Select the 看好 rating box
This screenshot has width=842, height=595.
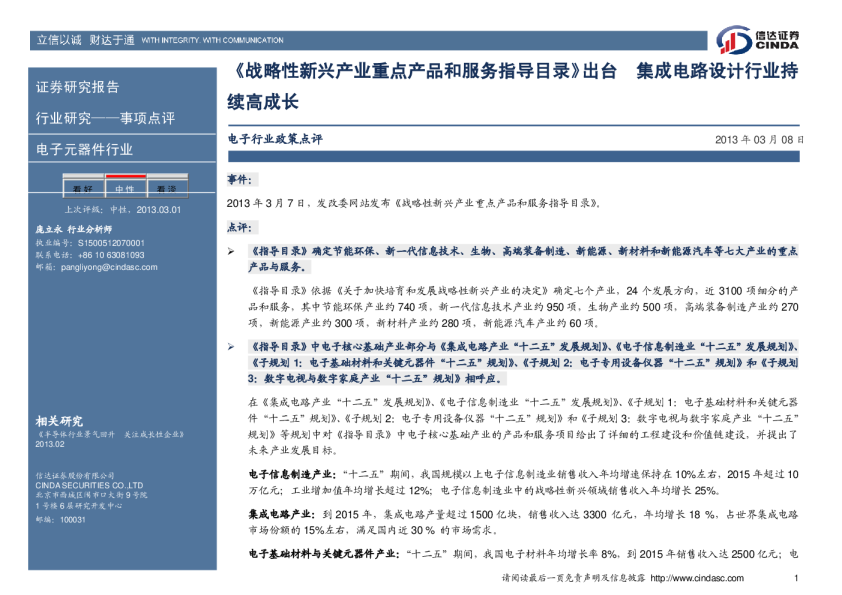(82, 189)
